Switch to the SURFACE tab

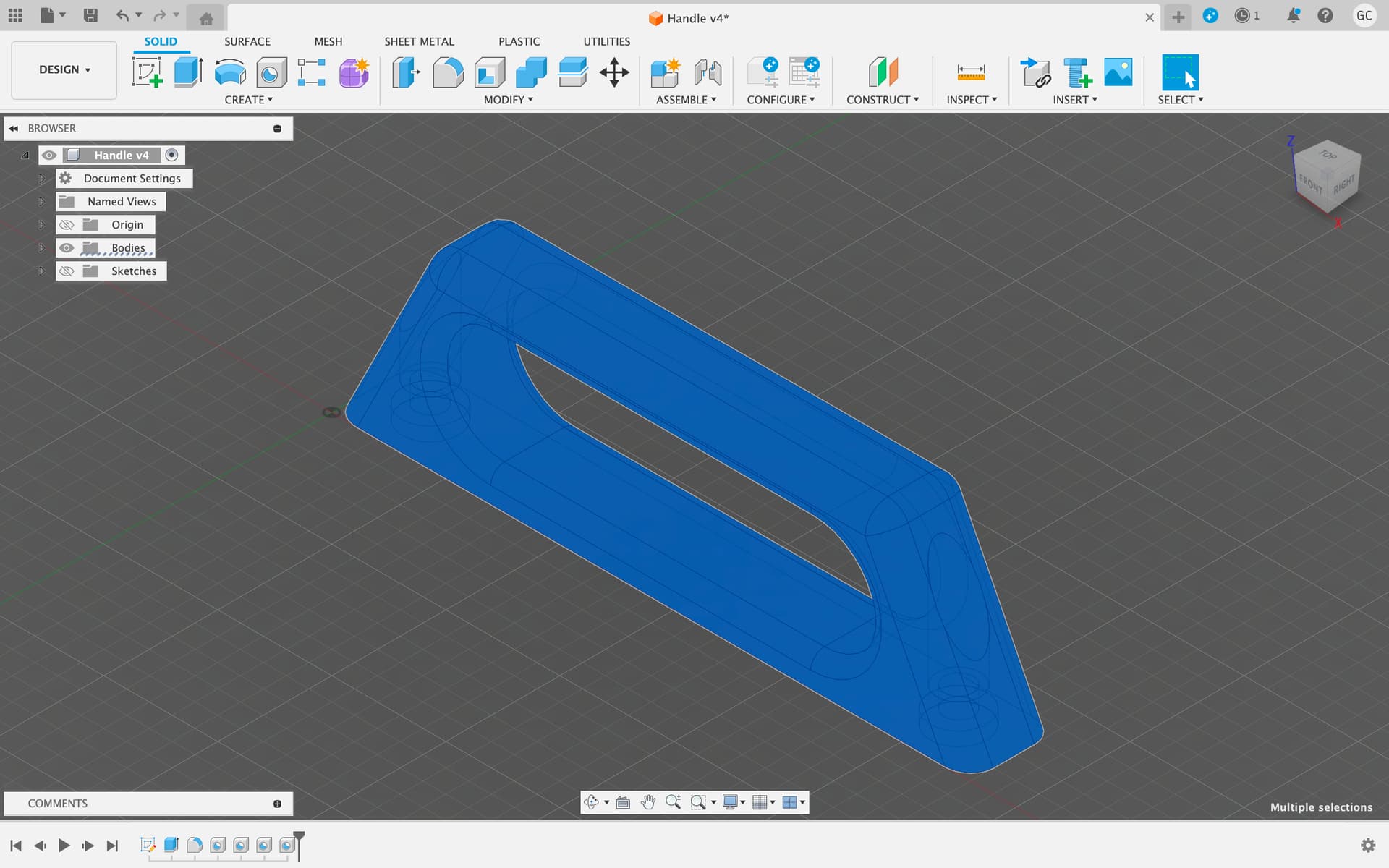pyautogui.click(x=247, y=41)
